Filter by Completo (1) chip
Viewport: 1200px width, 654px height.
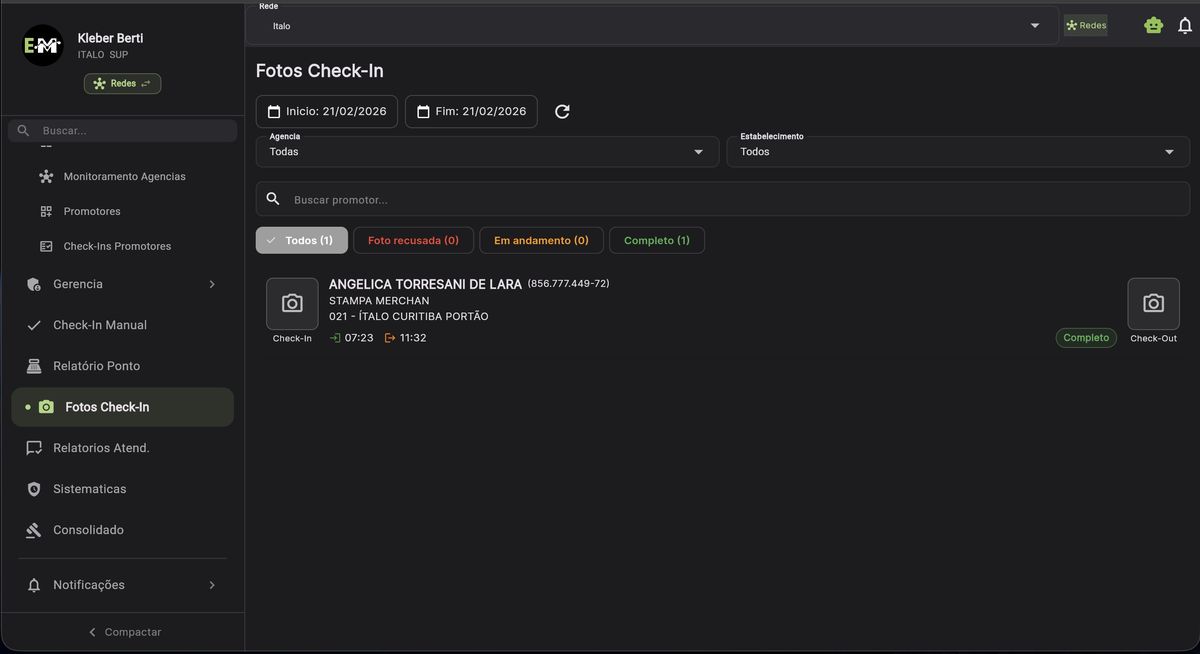point(656,240)
